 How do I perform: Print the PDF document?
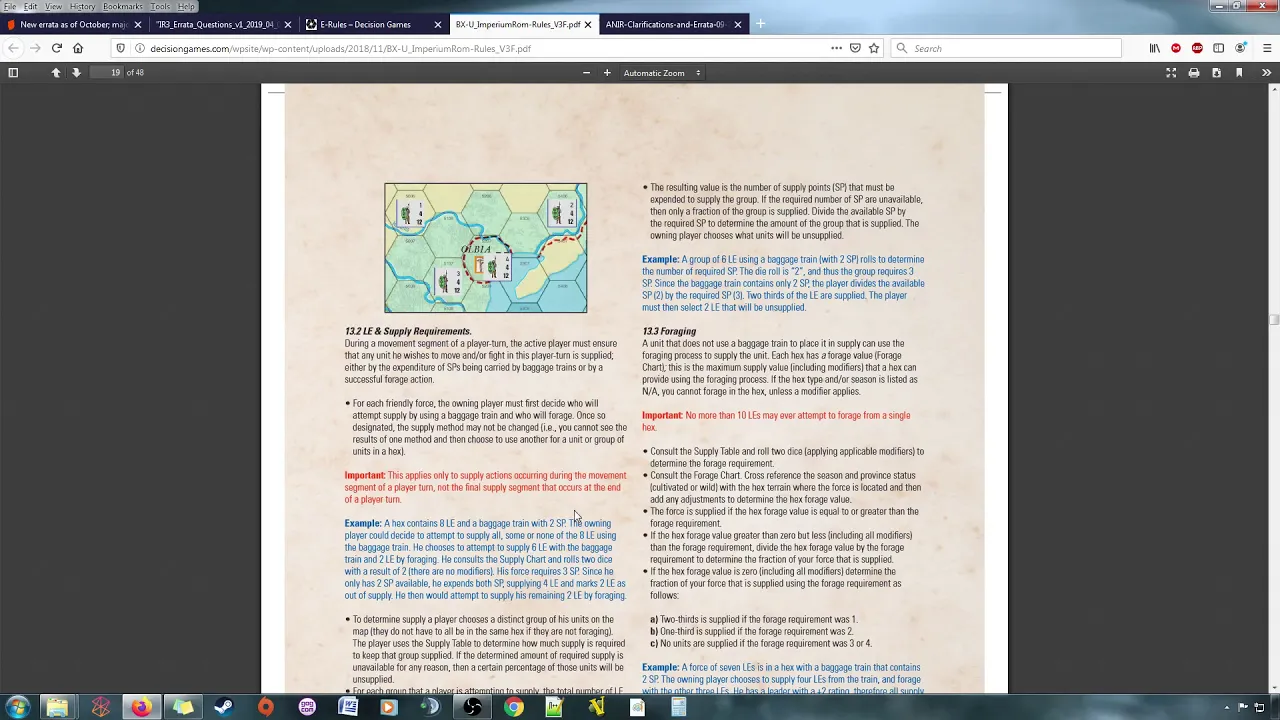(x=1194, y=72)
